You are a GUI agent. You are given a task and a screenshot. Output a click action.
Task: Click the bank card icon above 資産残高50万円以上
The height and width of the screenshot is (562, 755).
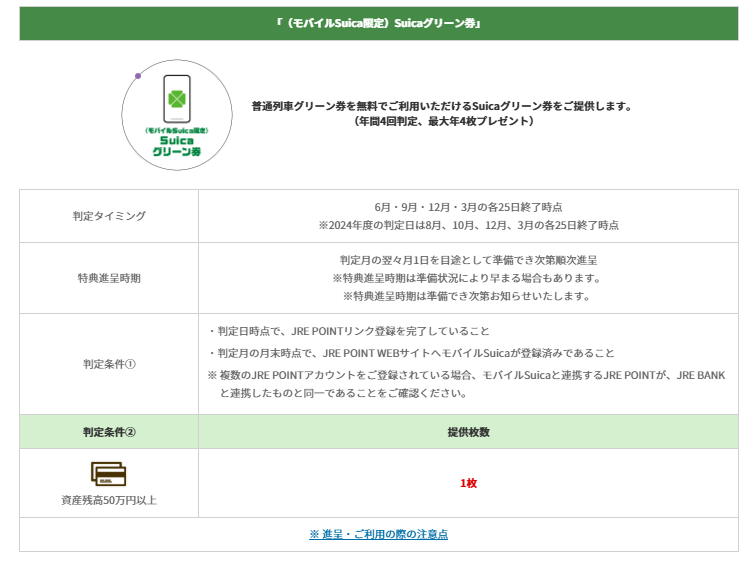tap(109, 474)
